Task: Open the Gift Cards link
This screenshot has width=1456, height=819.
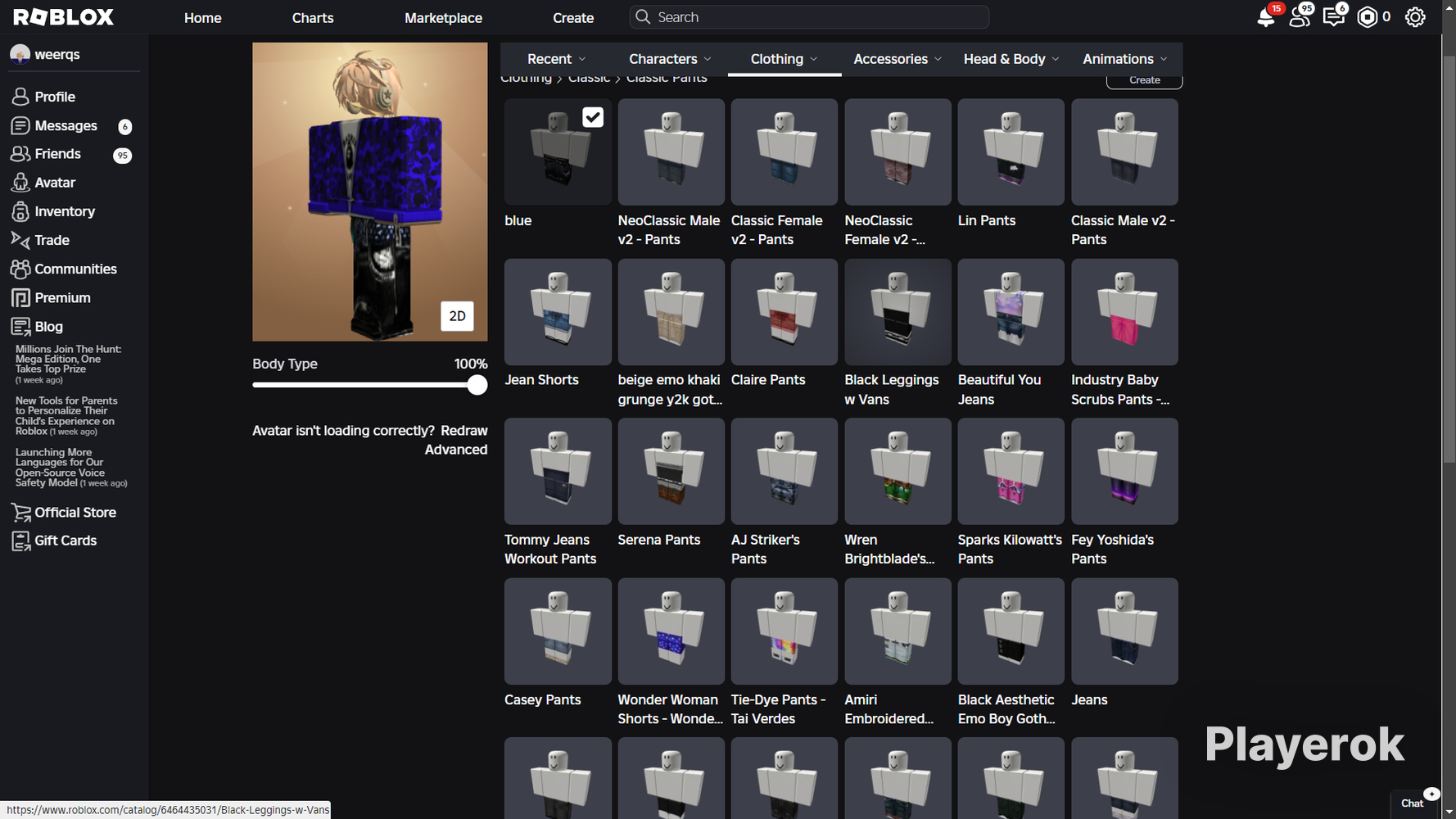Action: pyautogui.click(x=66, y=541)
